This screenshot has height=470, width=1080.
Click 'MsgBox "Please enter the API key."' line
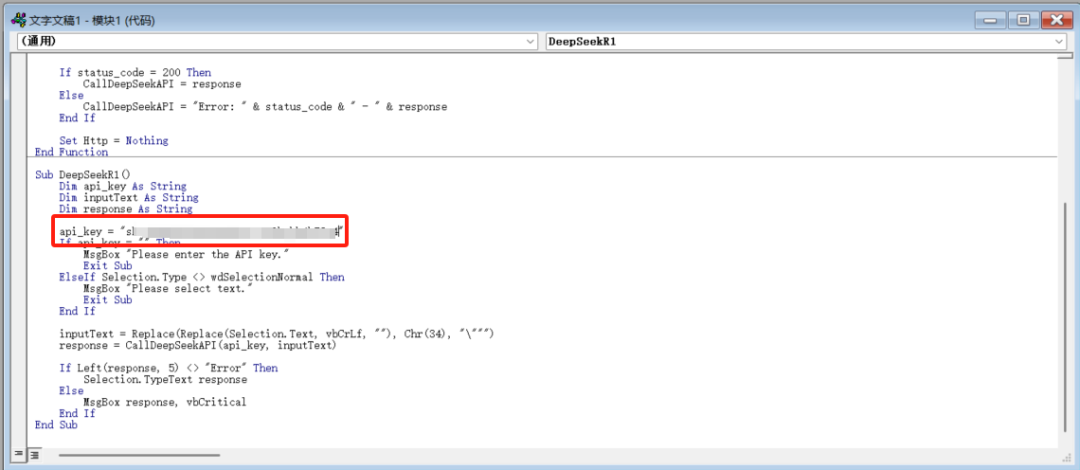(x=186, y=254)
